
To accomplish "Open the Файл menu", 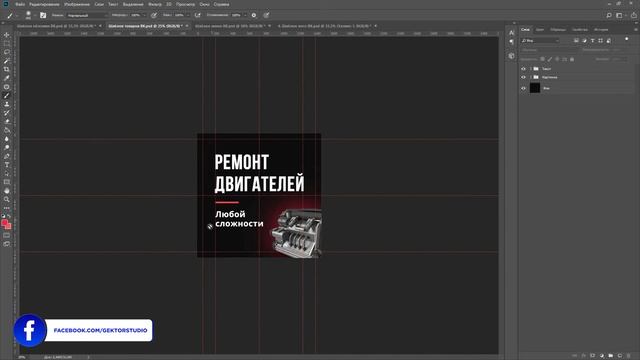I will pyautogui.click(x=20, y=4).
